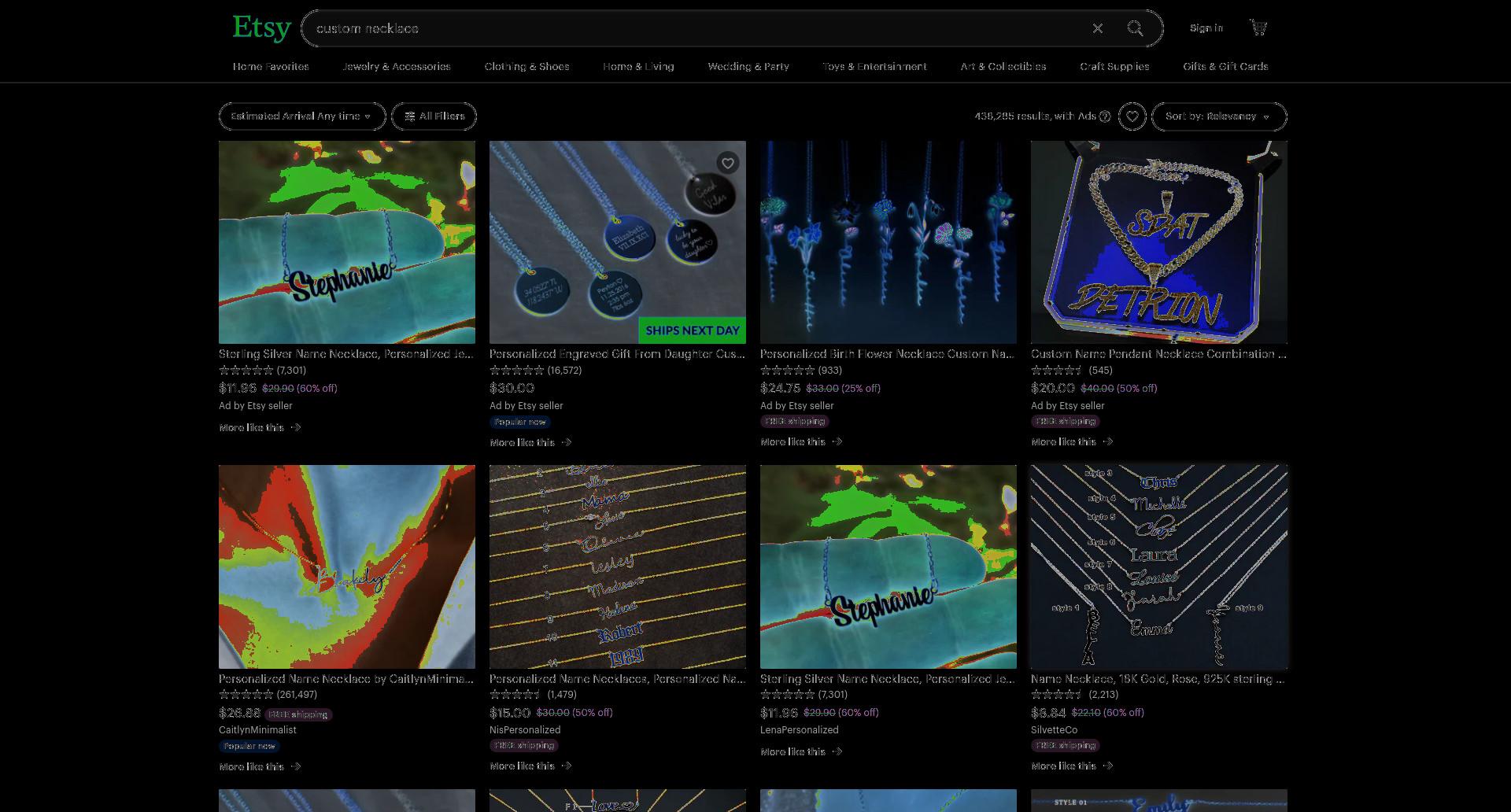
Task: Click the Etsy logo
Action: (x=261, y=28)
